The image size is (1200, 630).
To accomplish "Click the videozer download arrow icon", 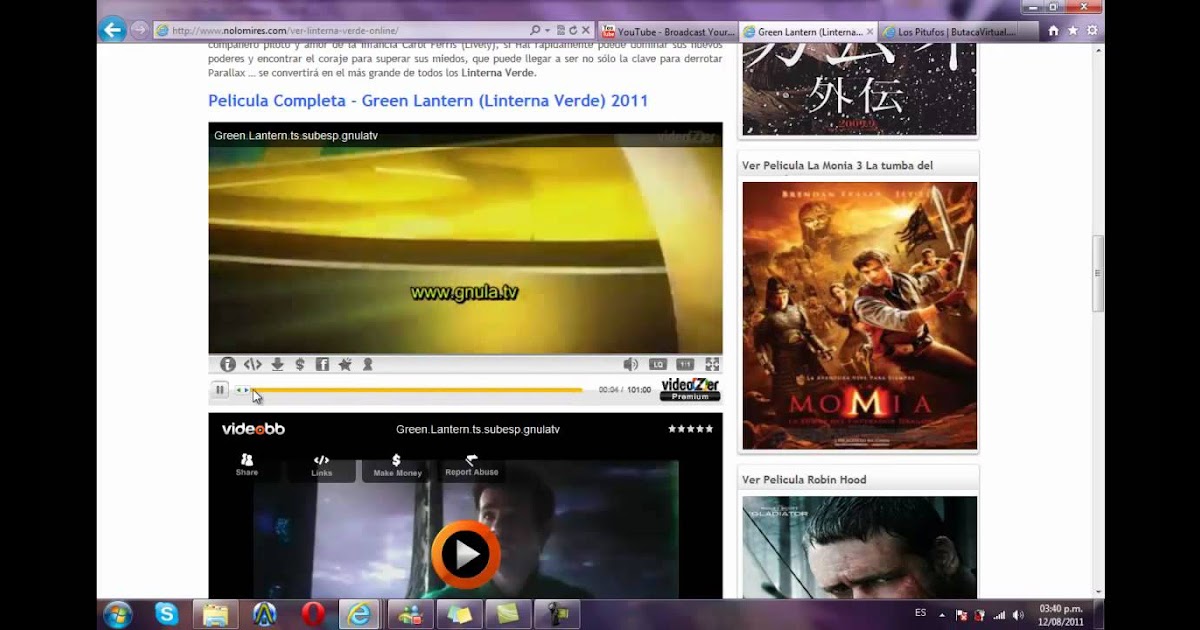I will coord(278,365).
